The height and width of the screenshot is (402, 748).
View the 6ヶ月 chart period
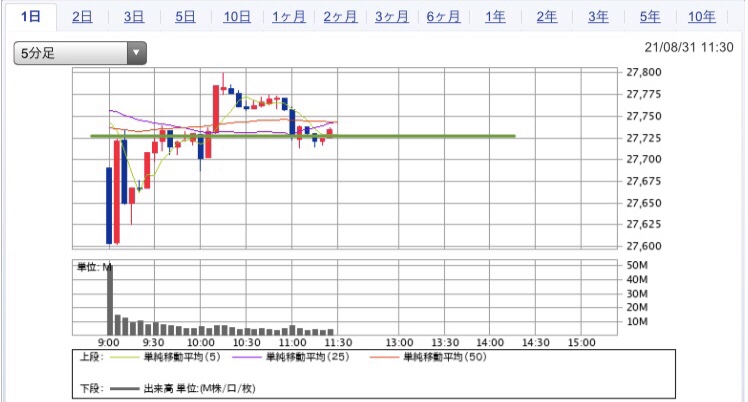click(x=443, y=17)
